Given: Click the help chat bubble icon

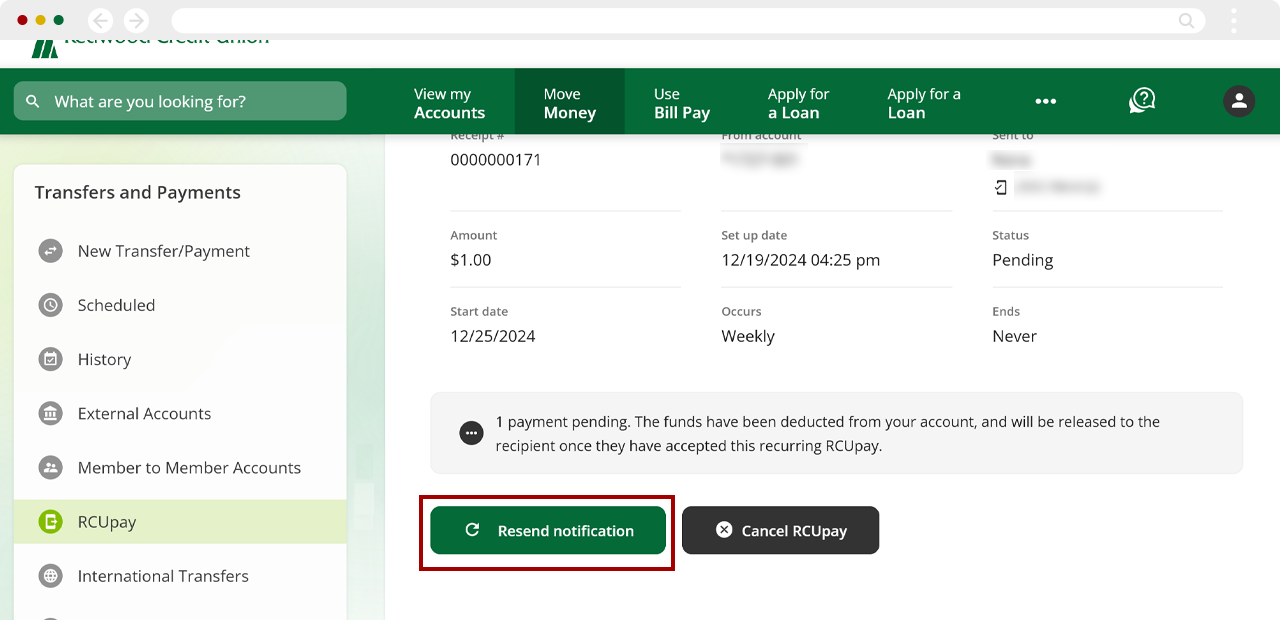Looking at the screenshot, I should pos(1142,100).
